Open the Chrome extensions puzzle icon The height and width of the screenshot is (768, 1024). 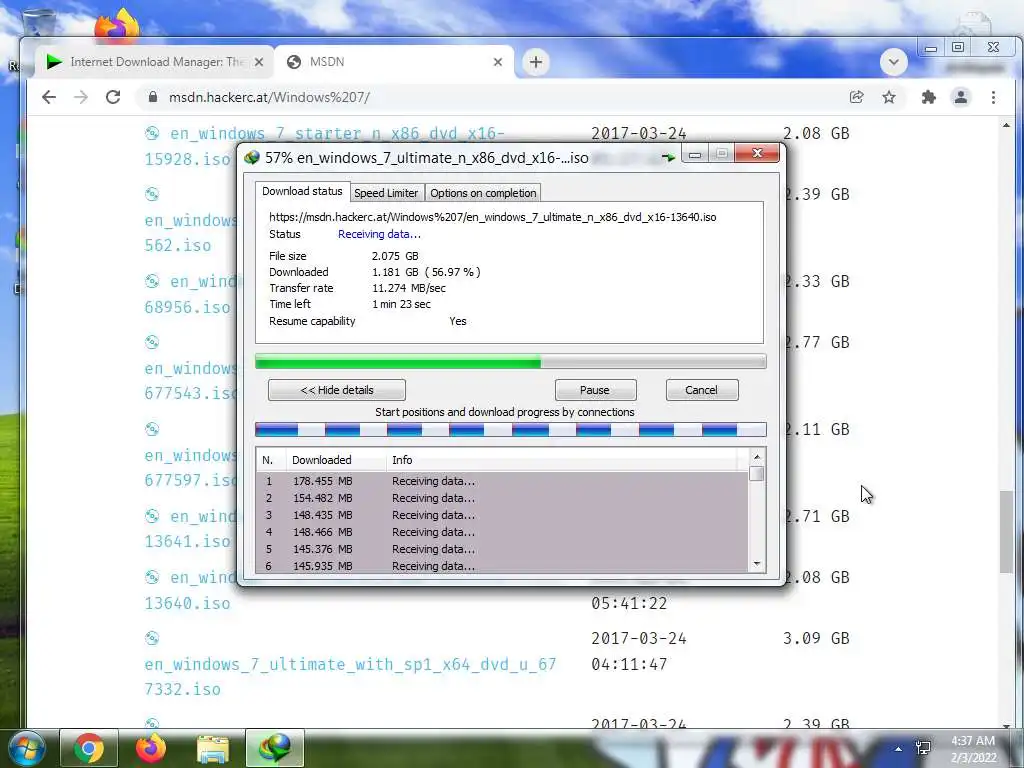[928, 97]
